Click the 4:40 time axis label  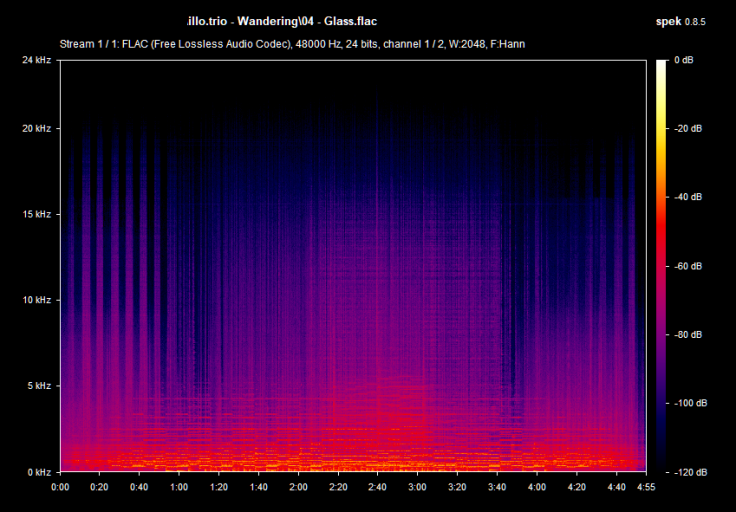tap(616, 487)
